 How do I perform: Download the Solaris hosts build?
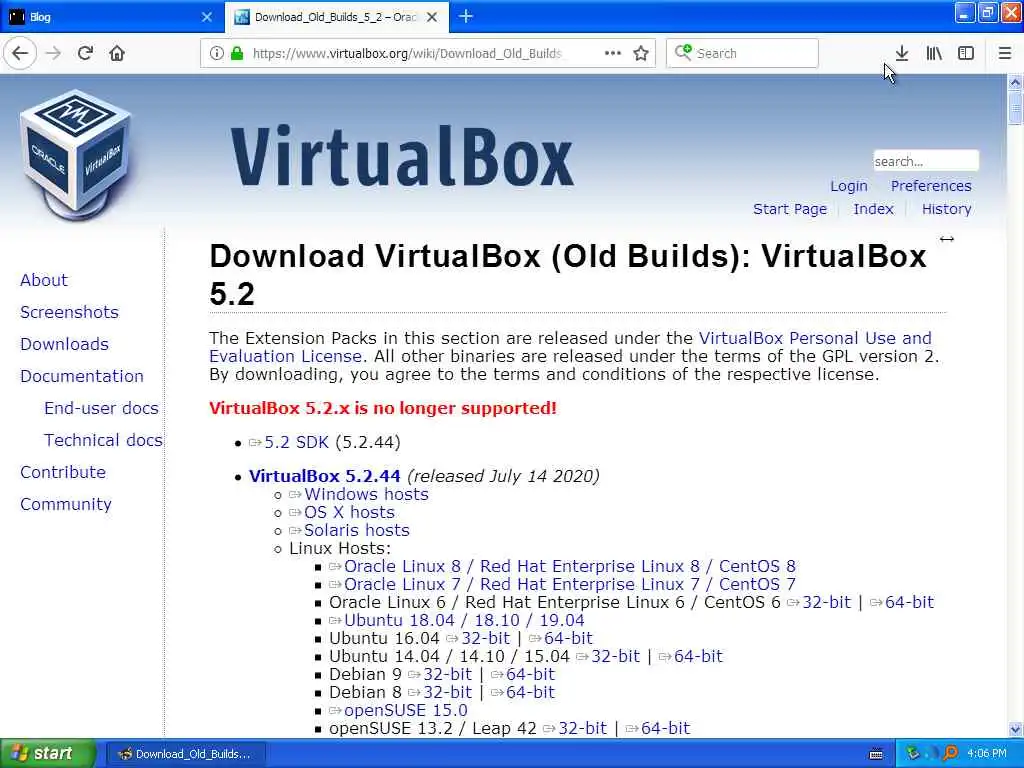click(x=357, y=530)
